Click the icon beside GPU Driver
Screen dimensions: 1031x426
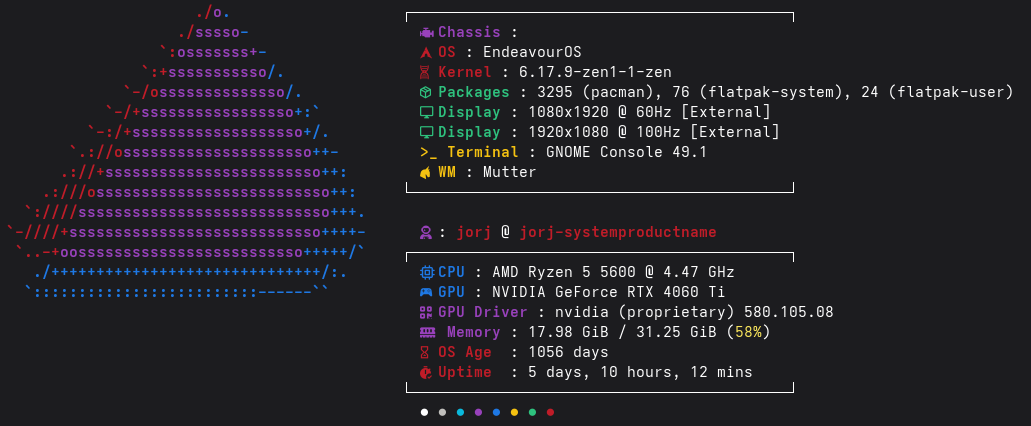[x=426, y=312]
